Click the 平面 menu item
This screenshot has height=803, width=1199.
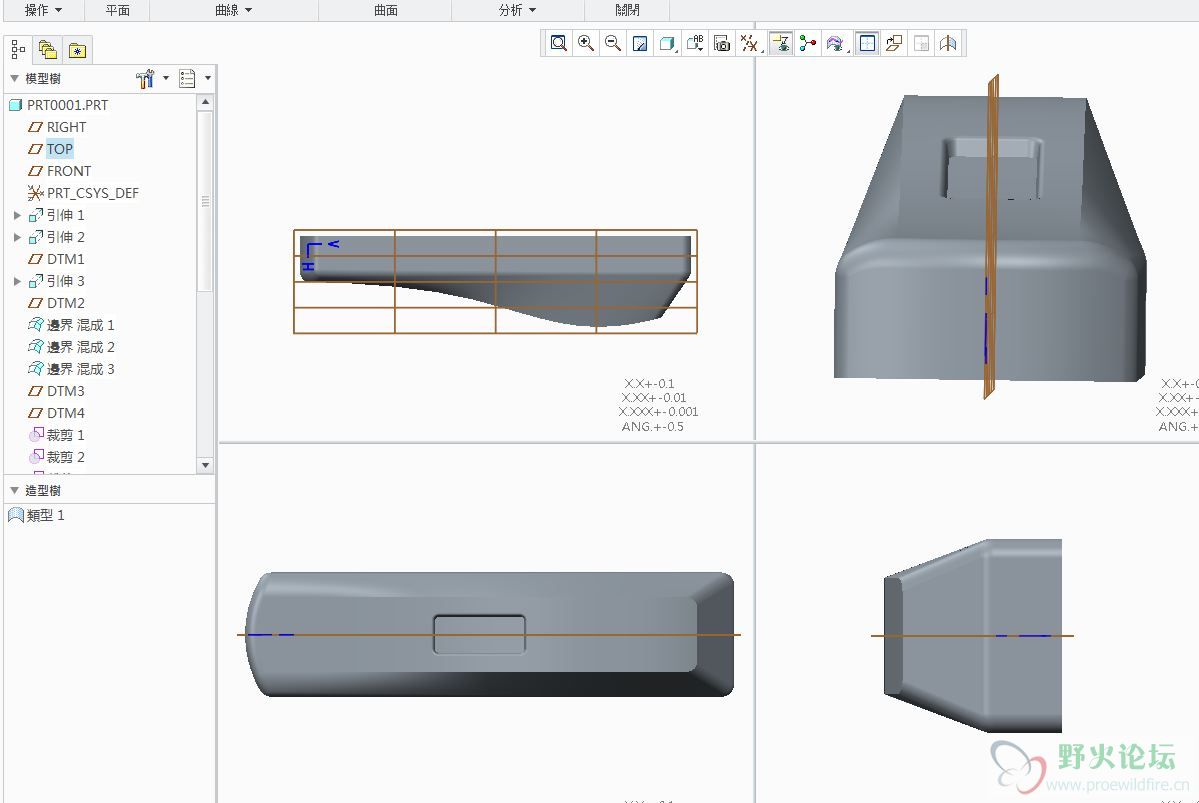118,10
